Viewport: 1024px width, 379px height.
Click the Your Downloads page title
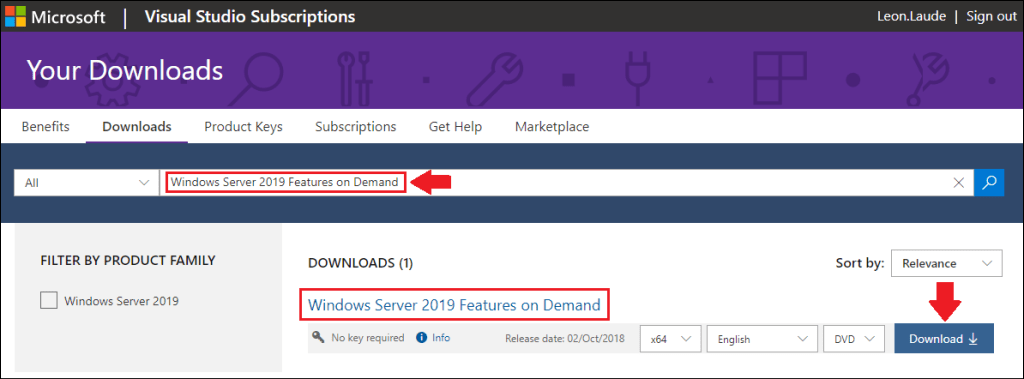pos(125,71)
